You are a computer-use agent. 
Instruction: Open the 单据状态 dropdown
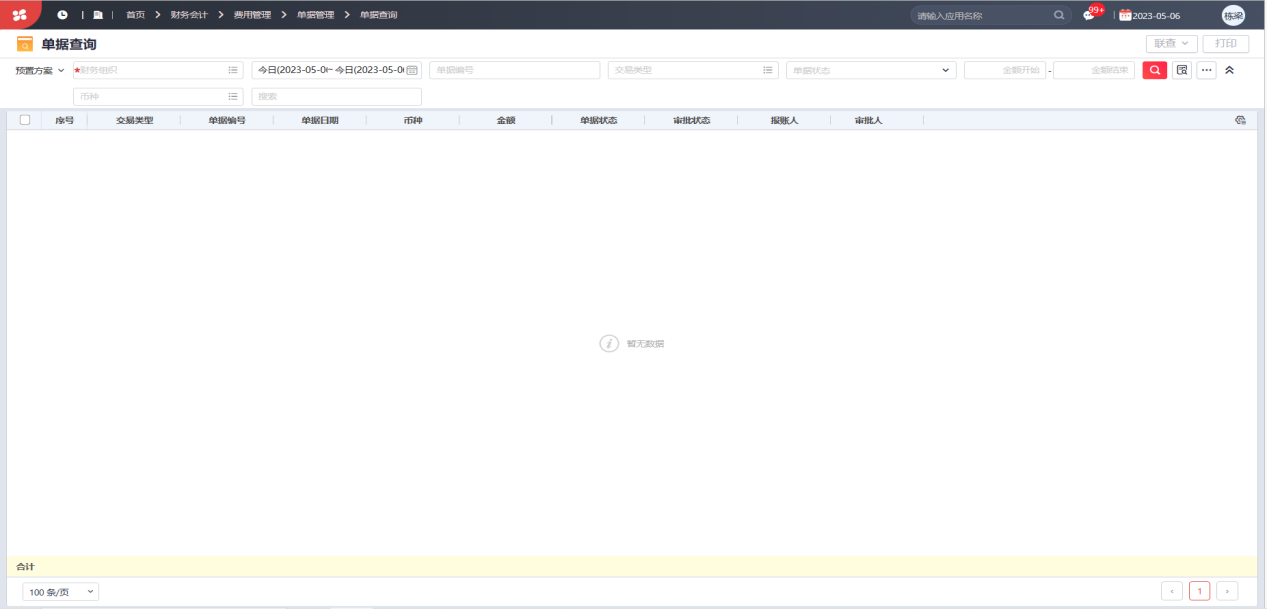point(871,70)
